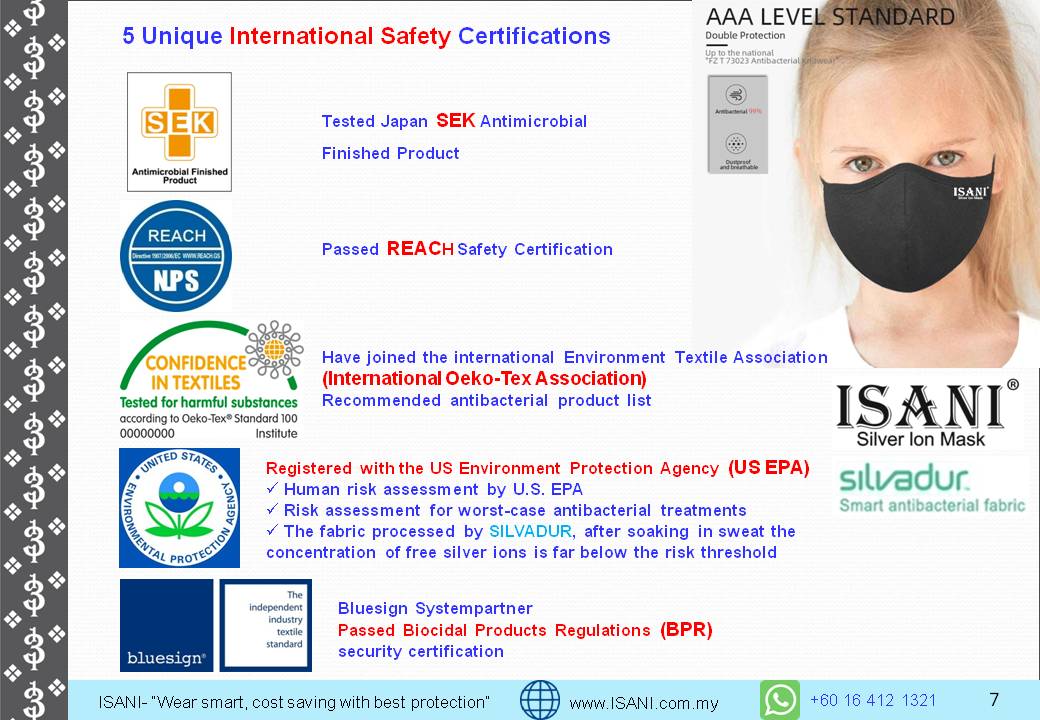Click the Finished Product text line
Viewport: 1040px width, 720px height.
pyautogui.click(x=390, y=153)
